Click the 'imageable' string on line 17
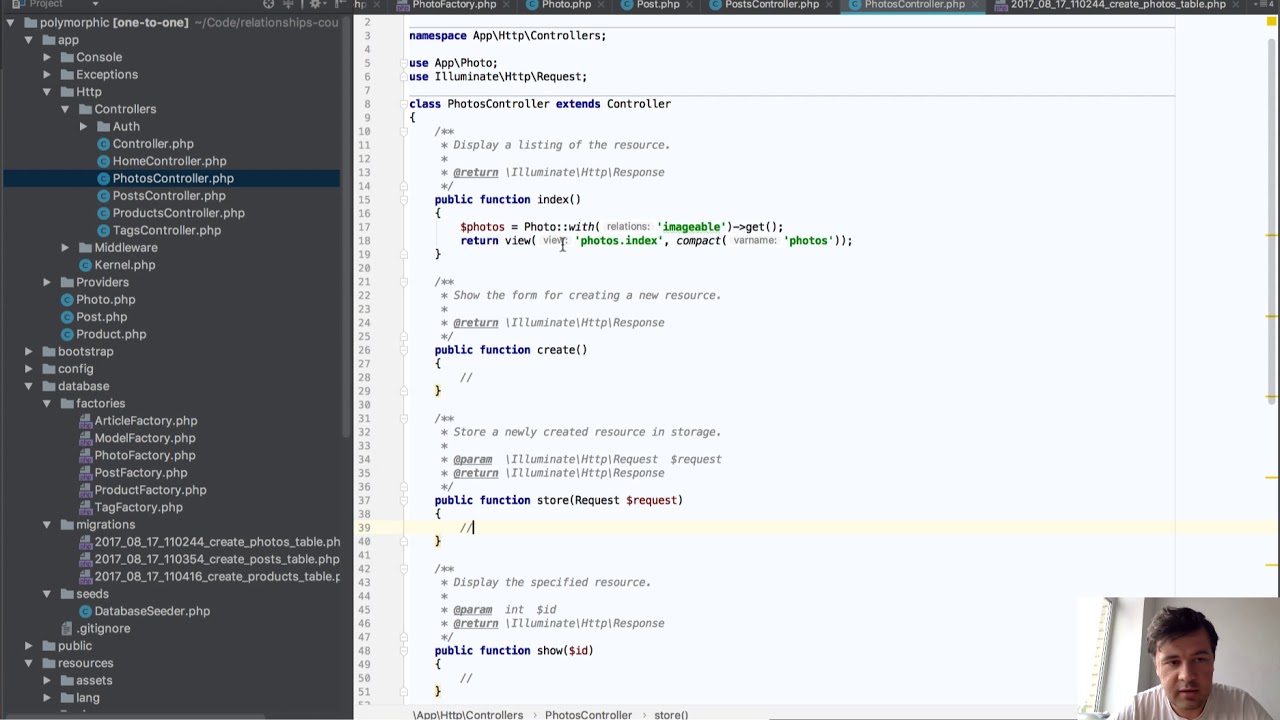 click(x=691, y=227)
